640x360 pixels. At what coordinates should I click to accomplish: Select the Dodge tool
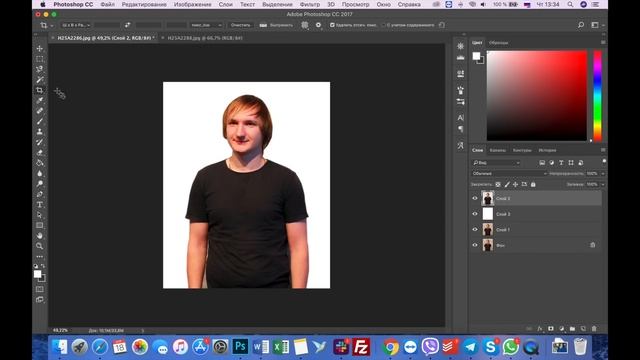40,184
